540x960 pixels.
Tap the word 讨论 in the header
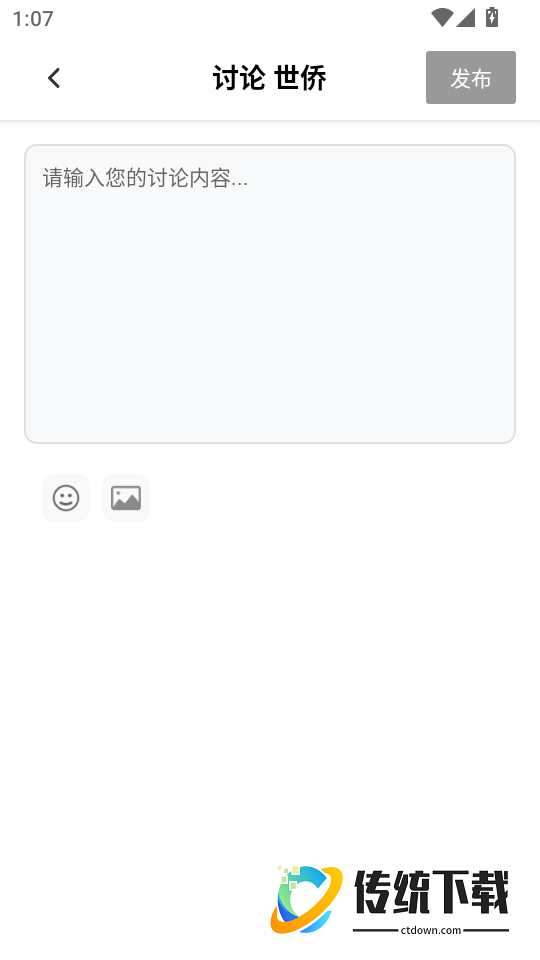tap(239, 78)
